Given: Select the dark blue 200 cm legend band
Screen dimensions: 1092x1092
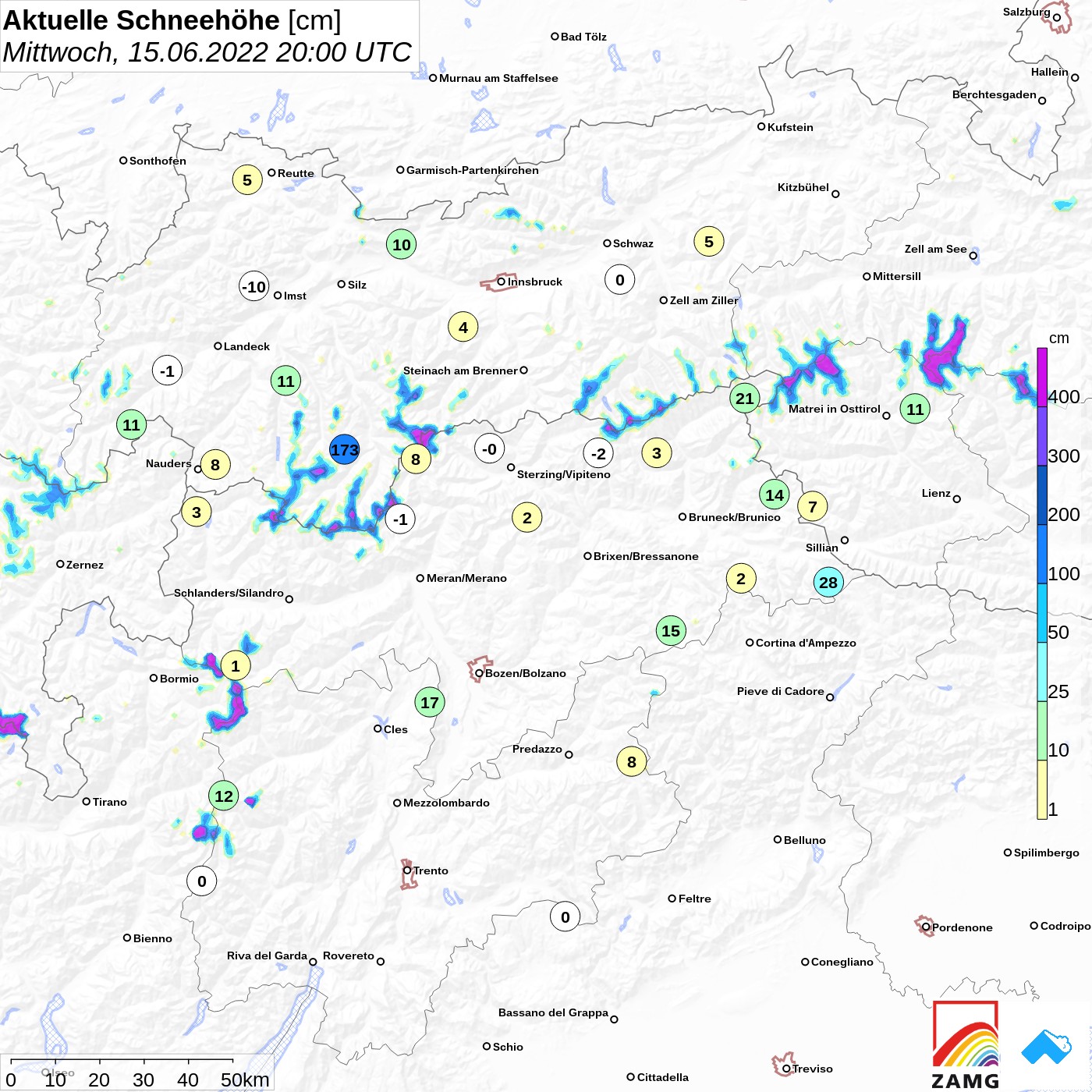Looking at the screenshot, I should coord(1042,495).
